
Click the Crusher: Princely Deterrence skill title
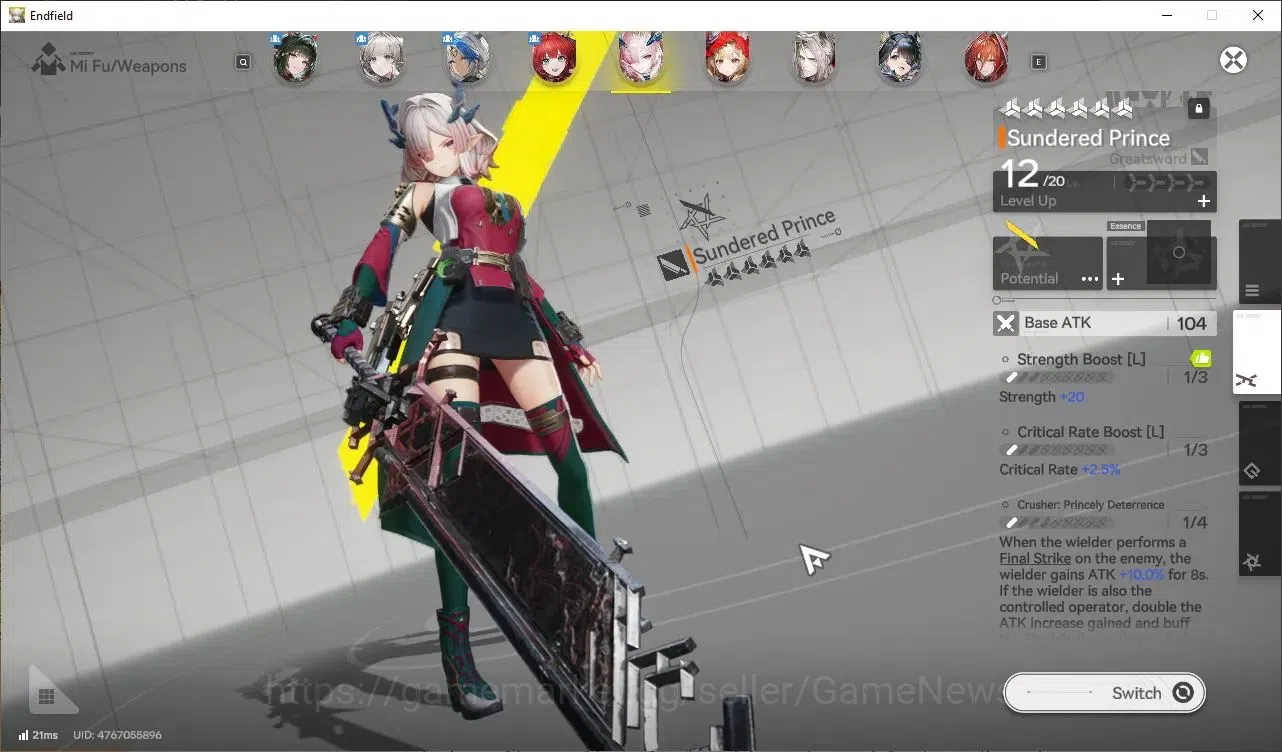(1091, 505)
